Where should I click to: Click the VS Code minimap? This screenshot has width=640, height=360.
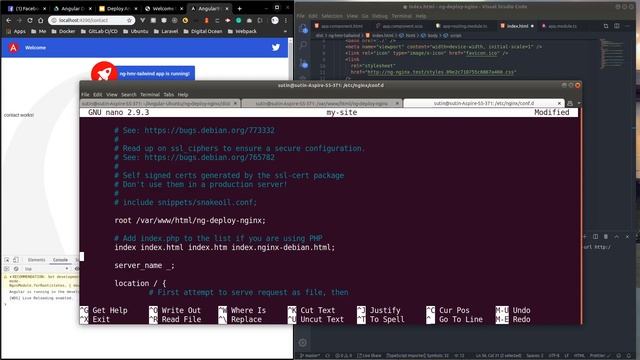611,53
